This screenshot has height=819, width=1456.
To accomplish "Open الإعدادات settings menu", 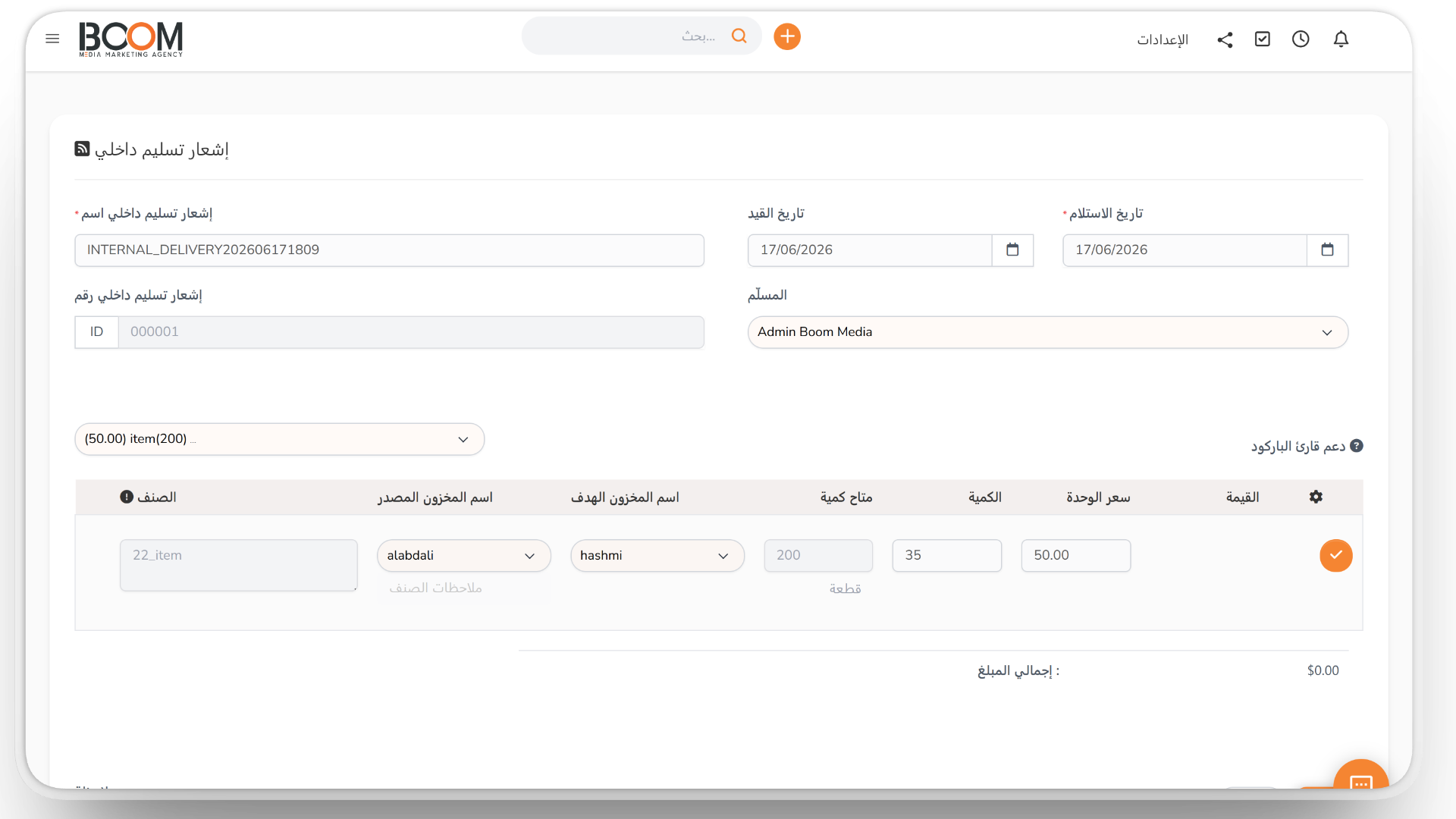I will coord(1163,39).
